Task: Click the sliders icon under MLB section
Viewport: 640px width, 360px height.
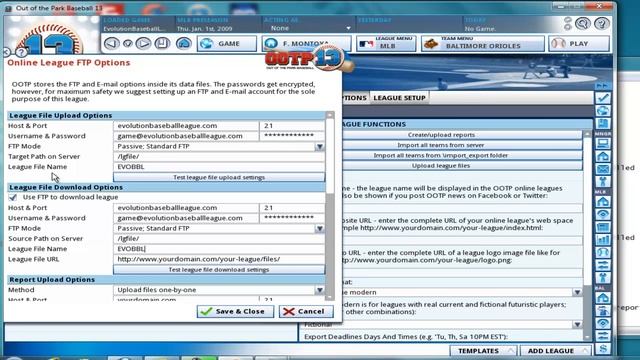Action: pos(603,265)
